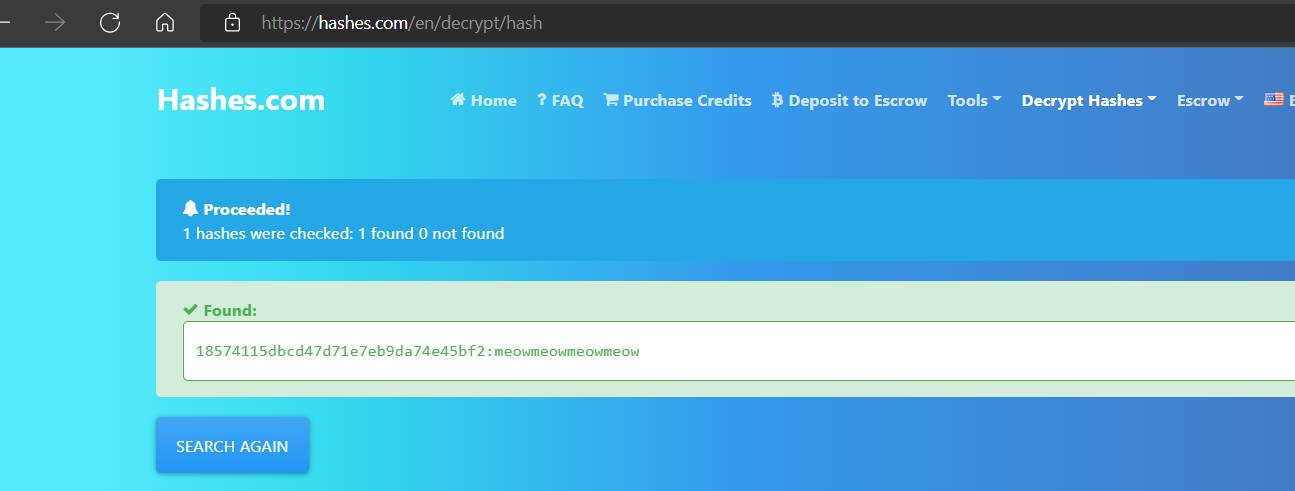Click the checkmark icon beside Found:

(191, 310)
